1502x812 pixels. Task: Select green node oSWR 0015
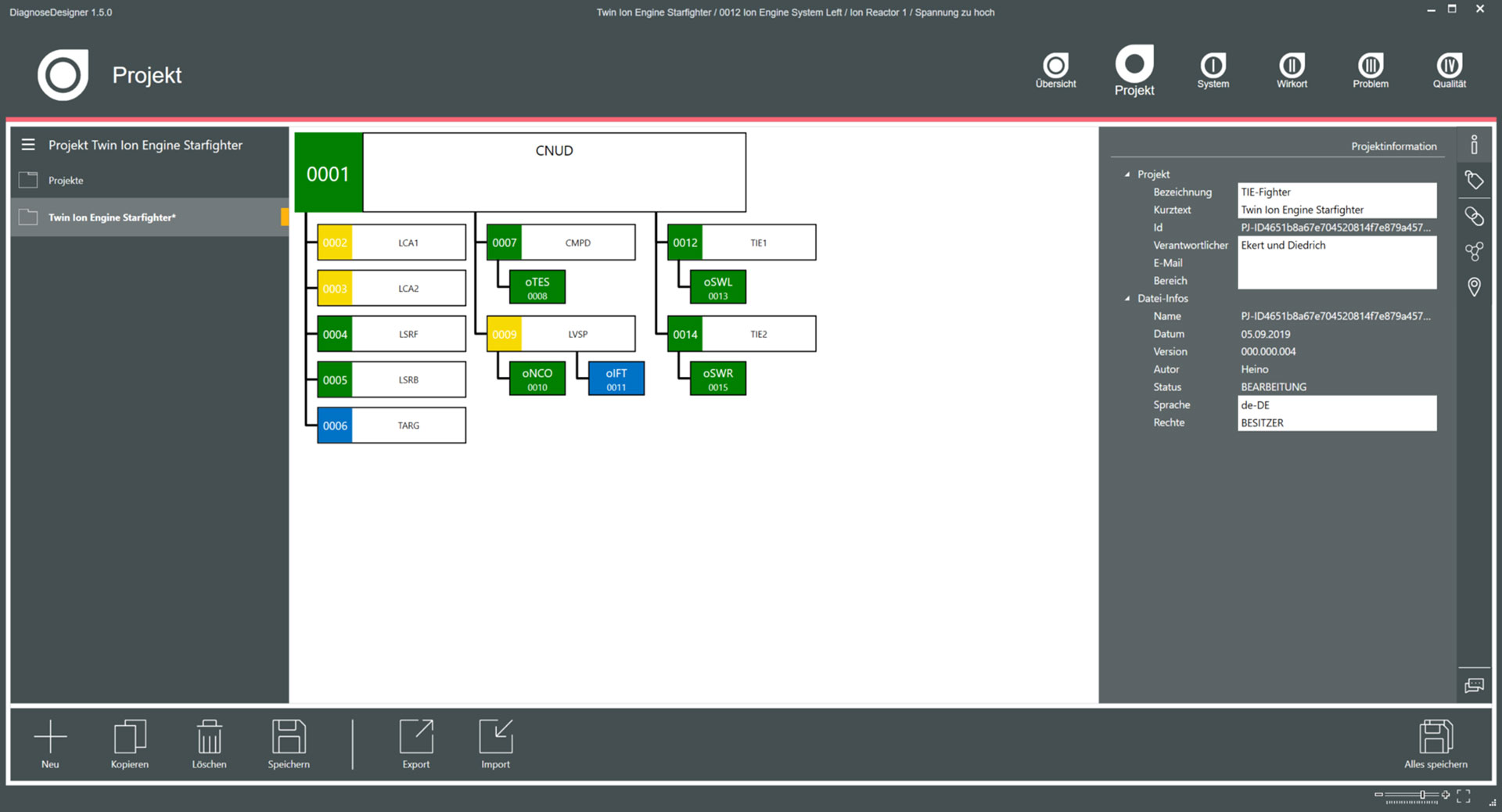[x=718, y=379]
